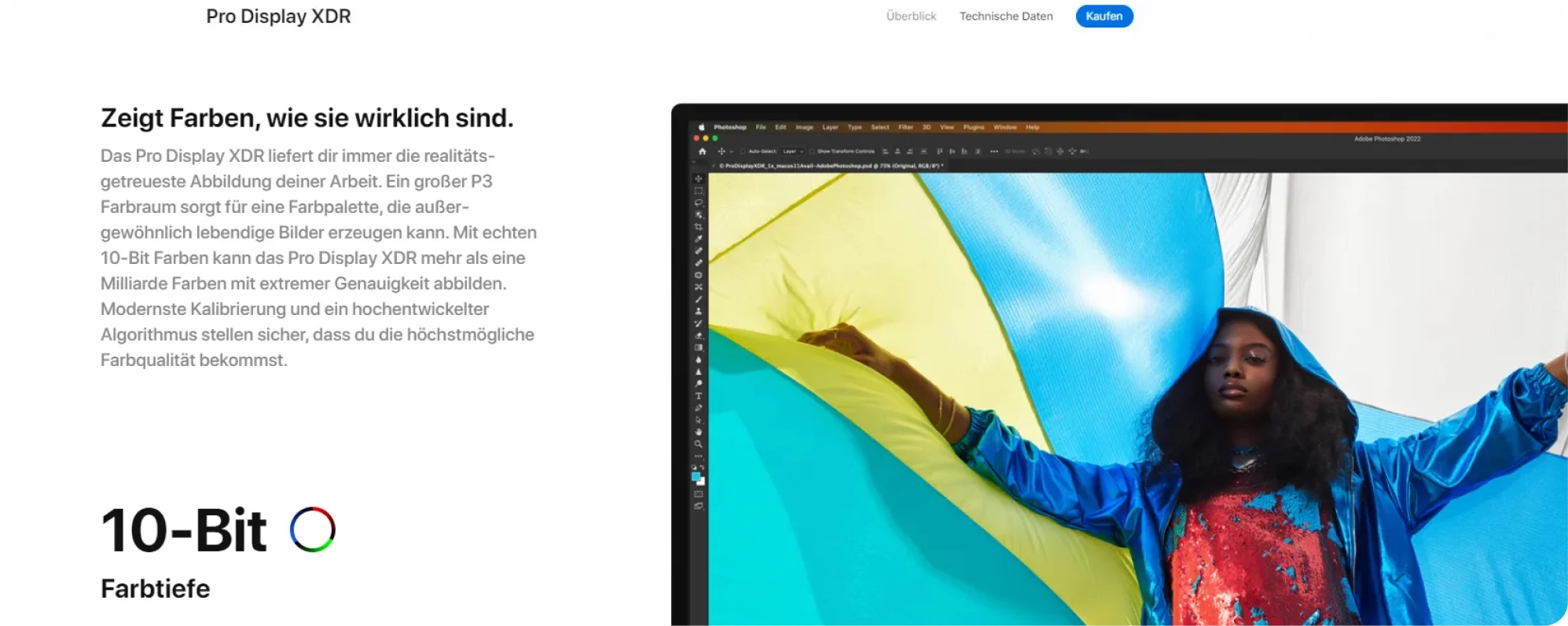1568x626 pixels.
Task: Enable the Auto-Select checkbox
Action: pyautogui.click(x=743, y=151)
